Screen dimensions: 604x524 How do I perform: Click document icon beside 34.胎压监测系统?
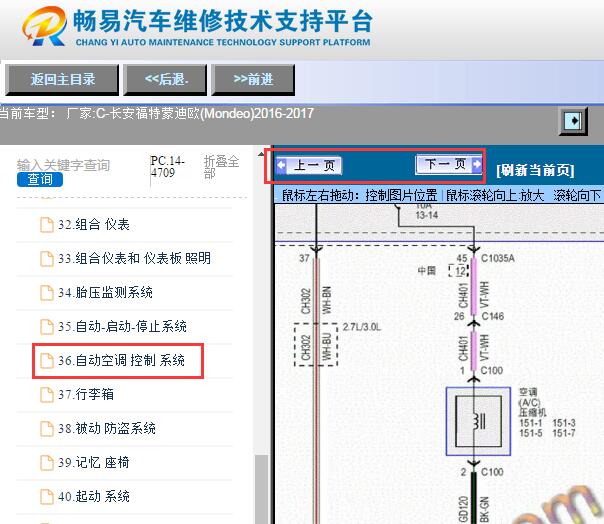pos(47,293)
